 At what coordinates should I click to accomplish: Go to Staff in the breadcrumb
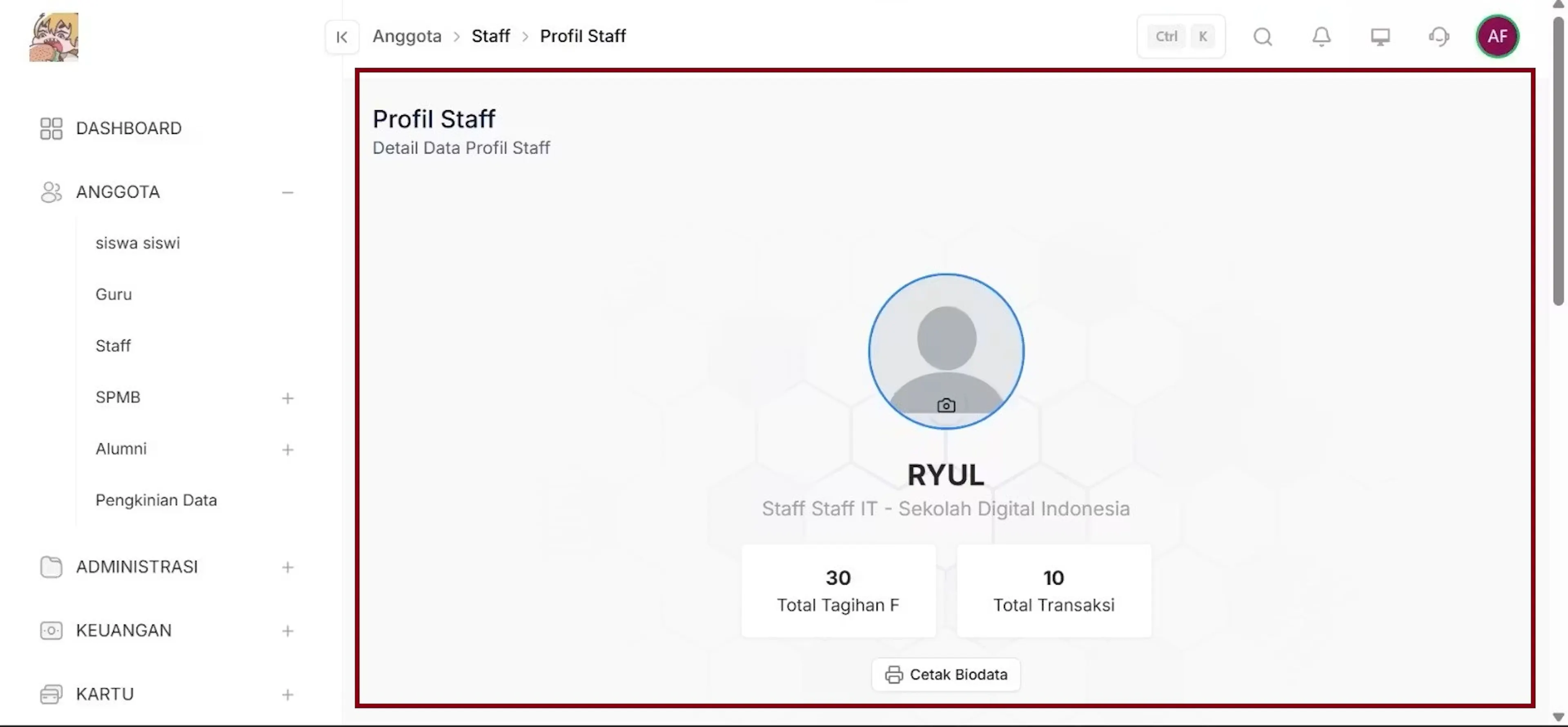coord(490,36)
